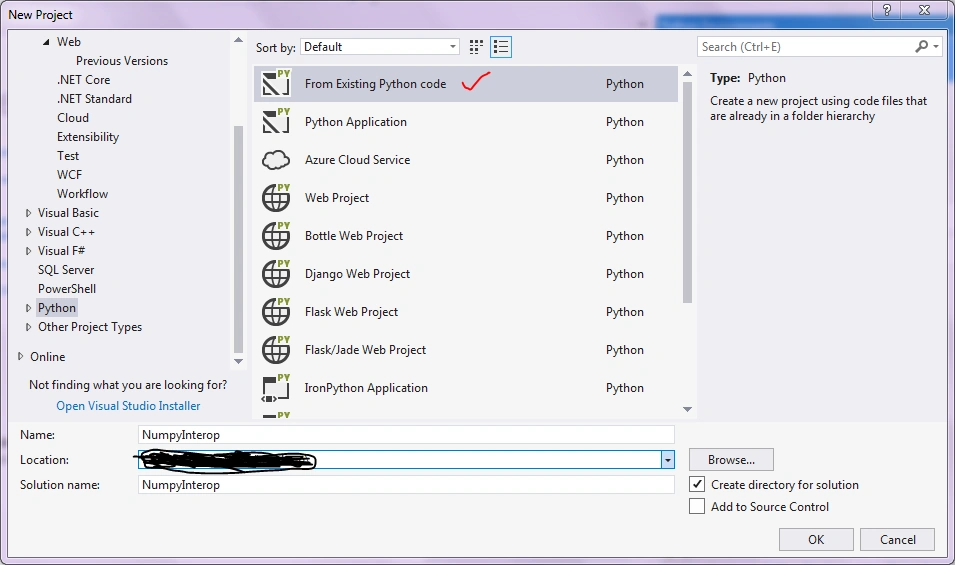Click the Solution name input field
Image resolution: width=955 pixels, height=565 pixels.
406,485
